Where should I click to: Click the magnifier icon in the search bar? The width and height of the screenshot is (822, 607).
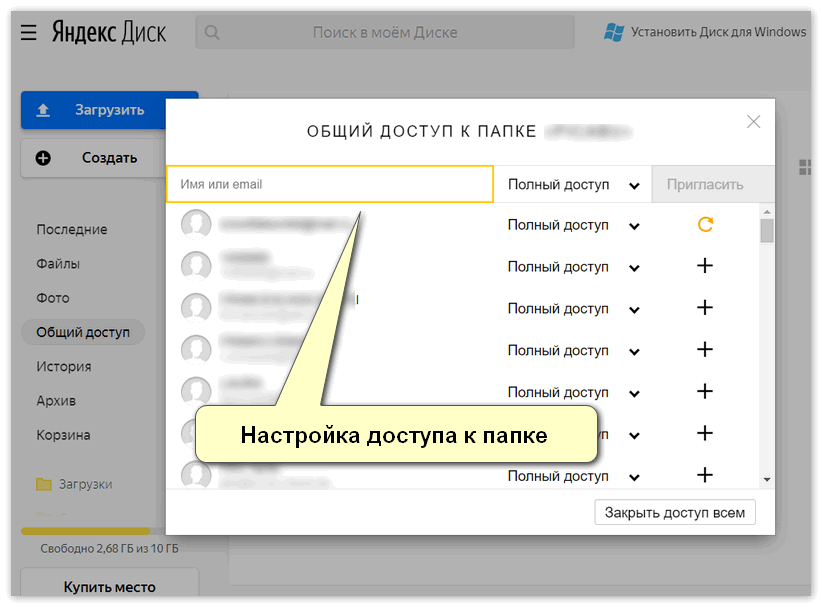tap(212, 32)
